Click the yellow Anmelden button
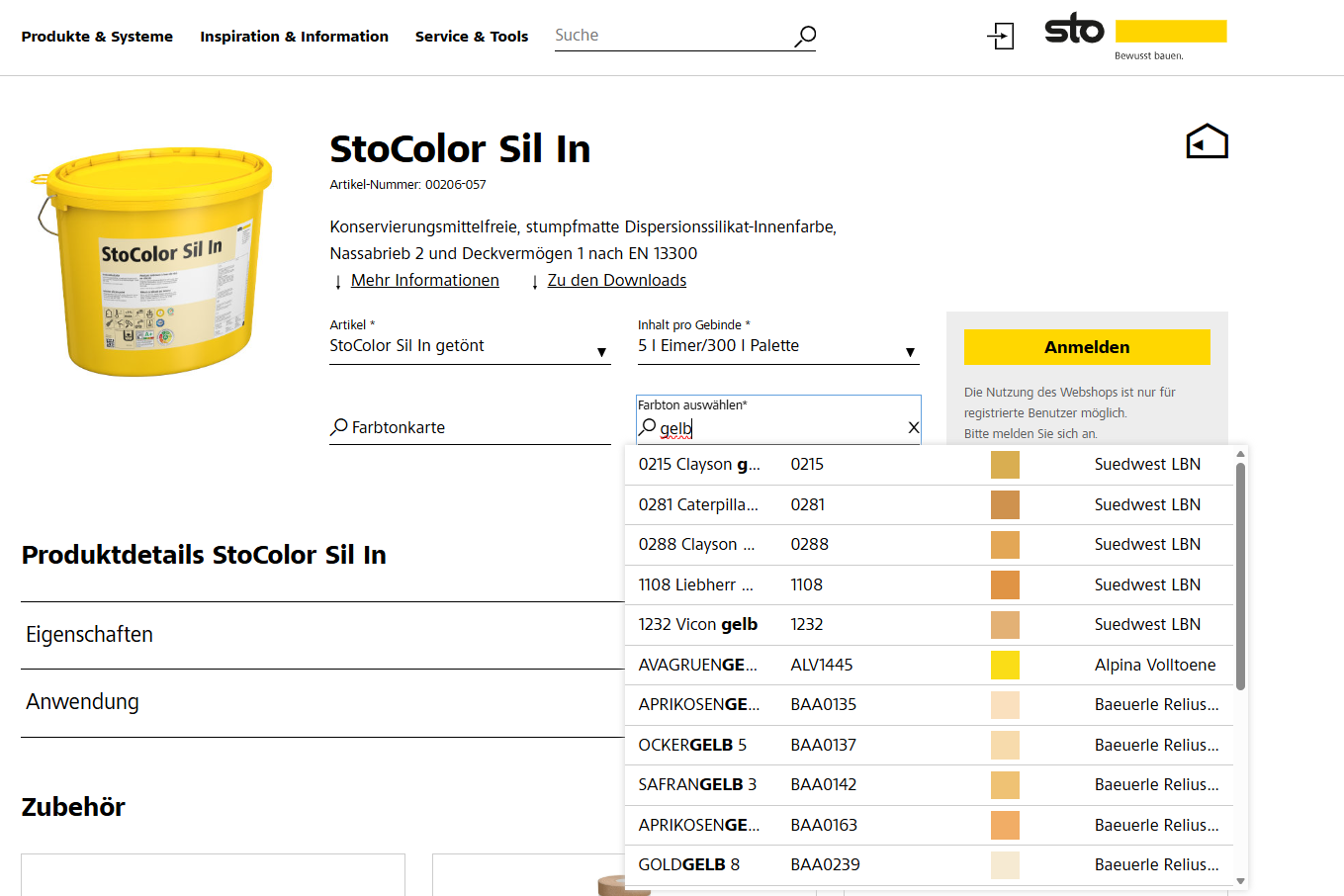 click(x=1087, y=347)
